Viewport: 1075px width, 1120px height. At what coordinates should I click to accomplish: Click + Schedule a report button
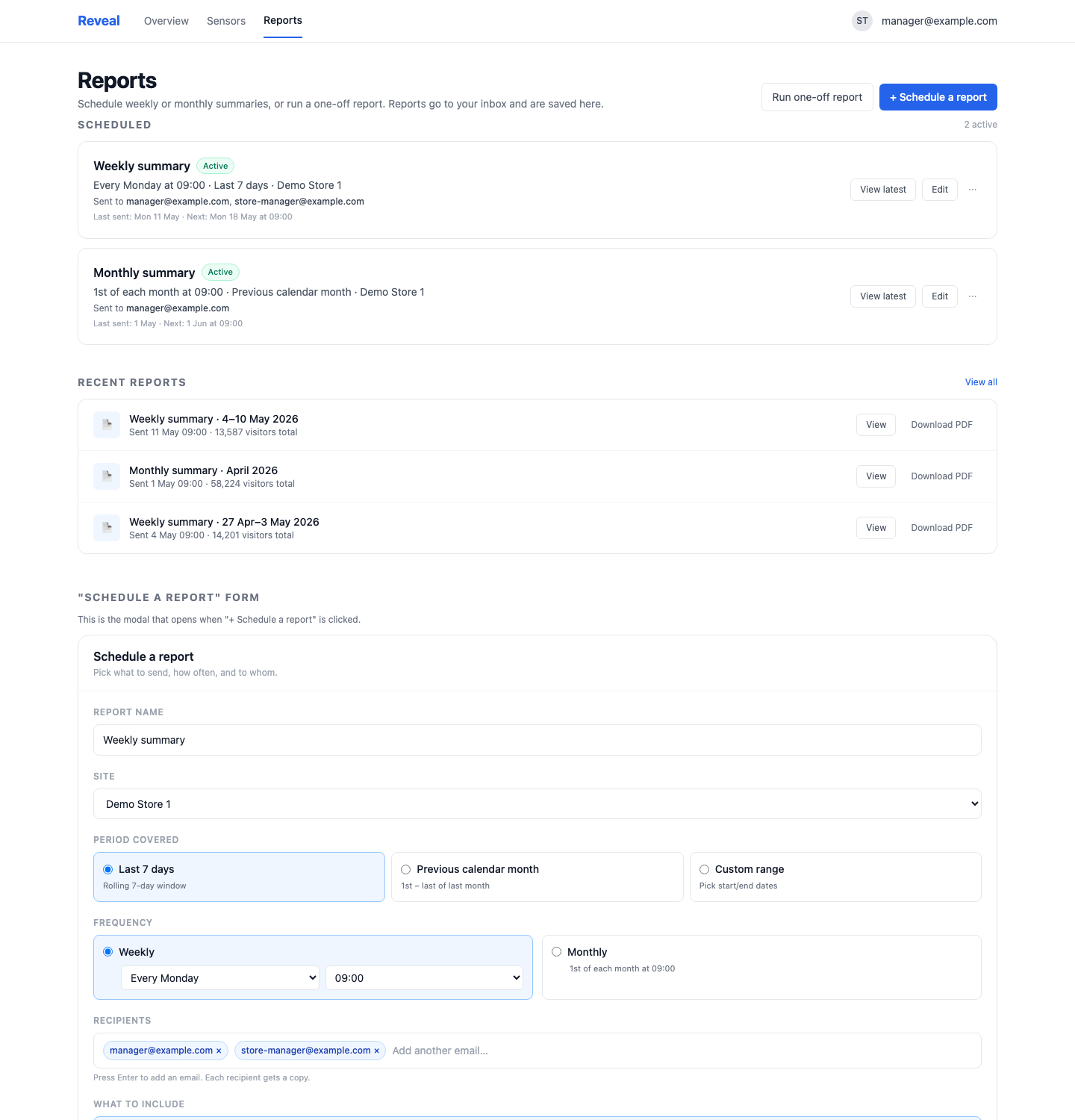click(x=938, y=97)
